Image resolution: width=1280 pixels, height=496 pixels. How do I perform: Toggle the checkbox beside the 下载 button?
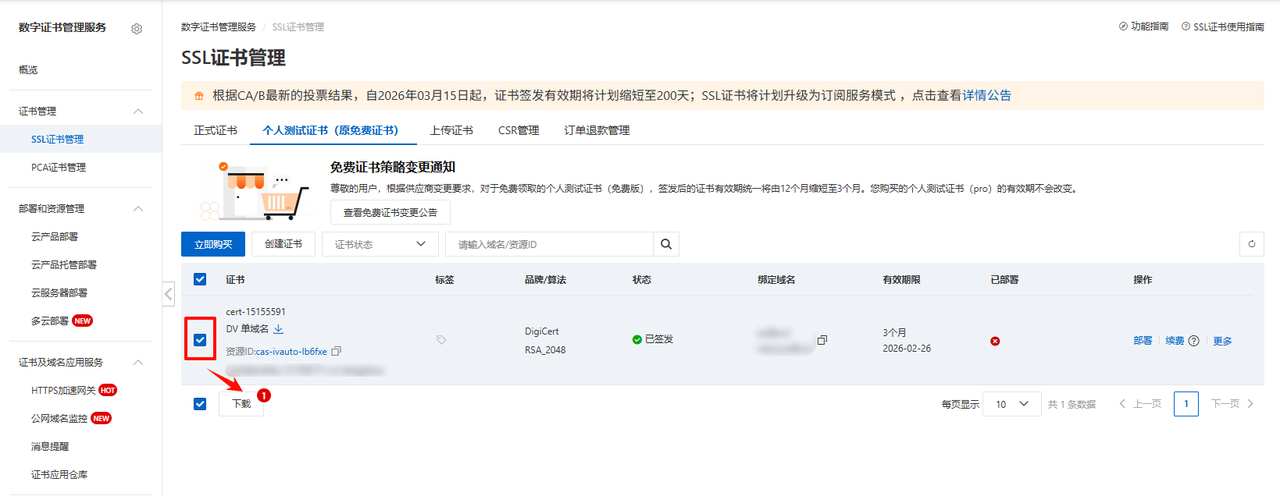(200, 404)
